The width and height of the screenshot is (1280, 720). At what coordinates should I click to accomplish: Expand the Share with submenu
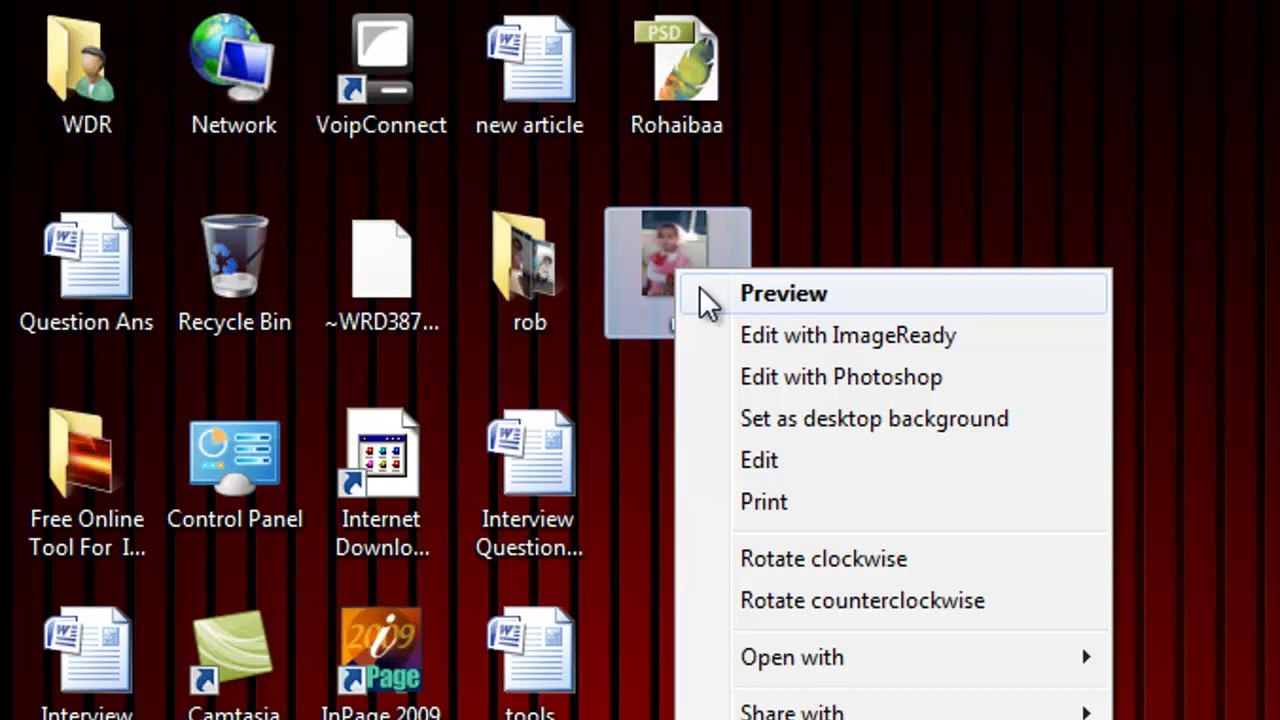coord(893,708)
